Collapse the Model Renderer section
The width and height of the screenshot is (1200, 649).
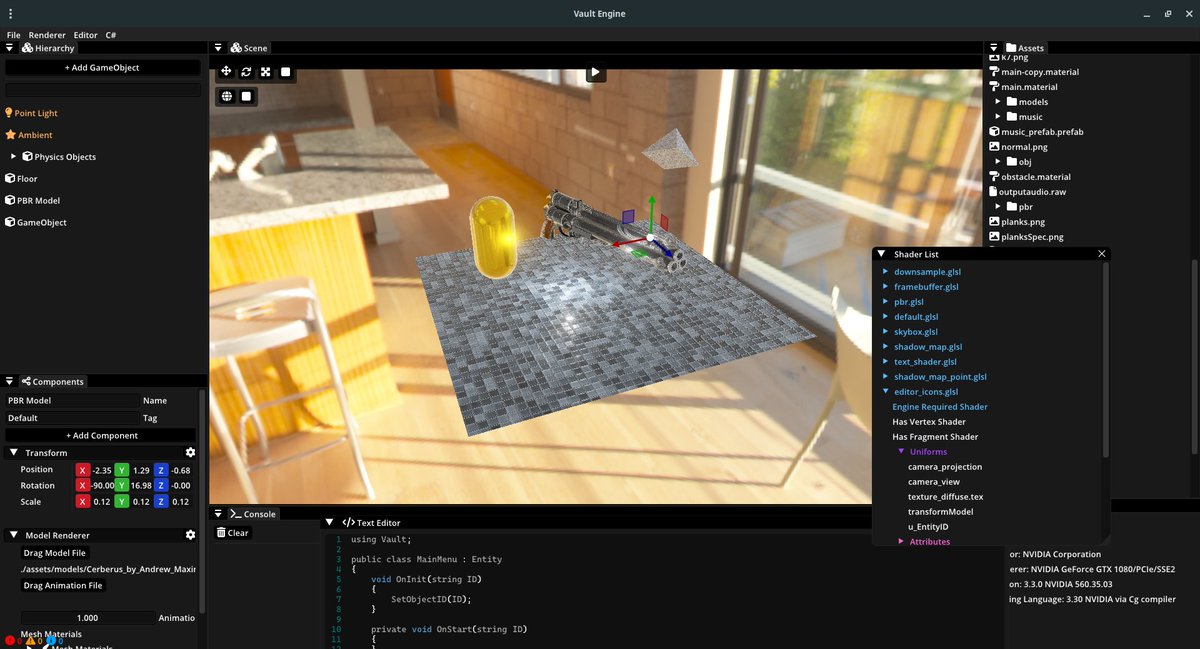pyautogui.click(x=12, y=535)
